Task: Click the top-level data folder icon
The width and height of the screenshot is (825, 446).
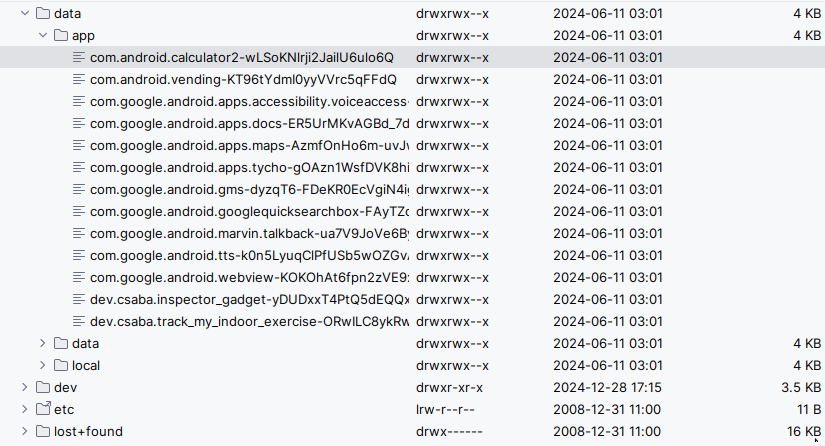Action: (43, 13)
